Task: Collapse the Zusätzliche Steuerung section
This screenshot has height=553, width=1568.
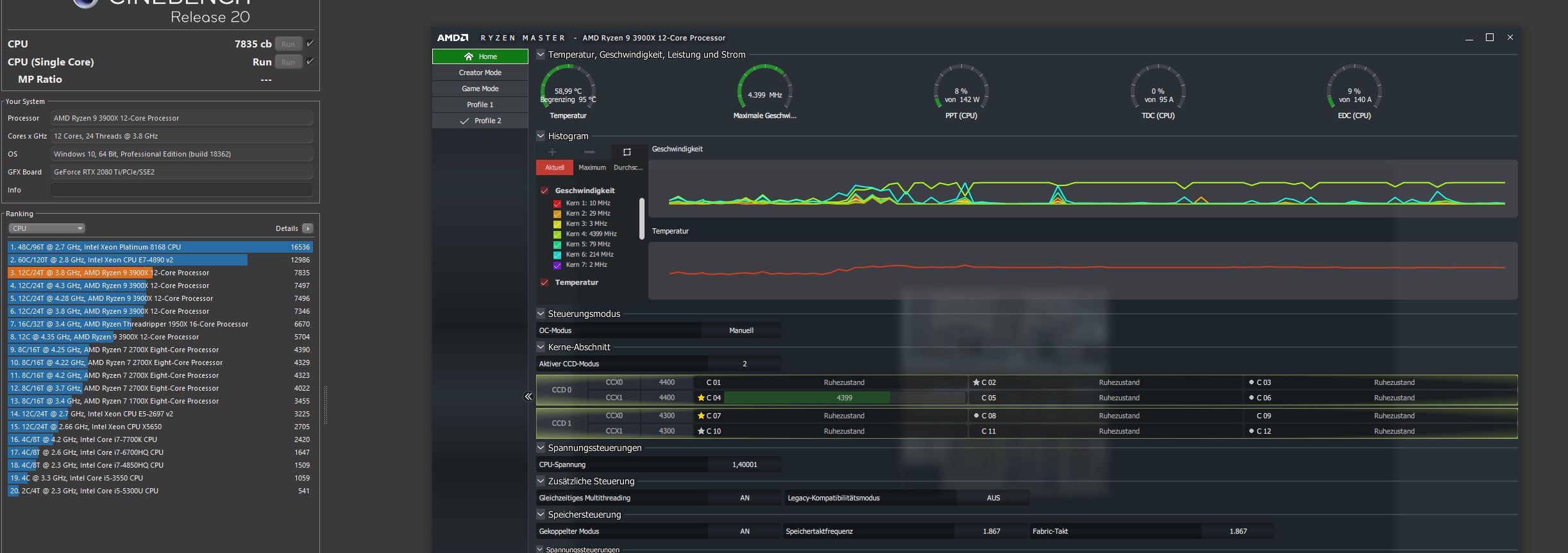Action: click(x=541, y=481)
